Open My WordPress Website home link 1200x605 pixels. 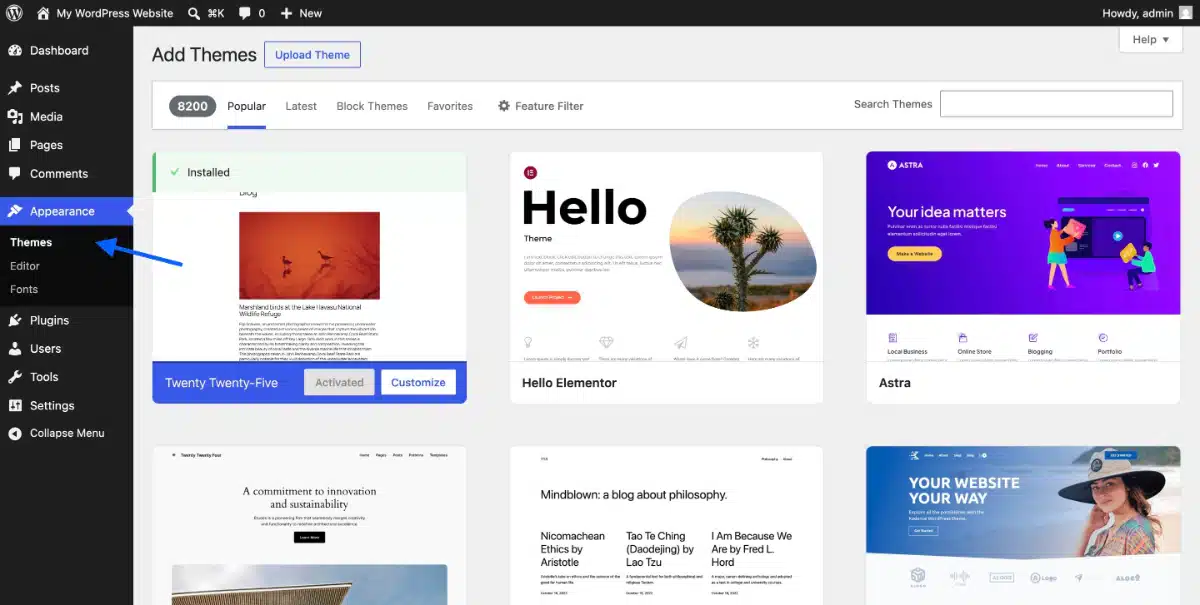[x=105, y=13]
